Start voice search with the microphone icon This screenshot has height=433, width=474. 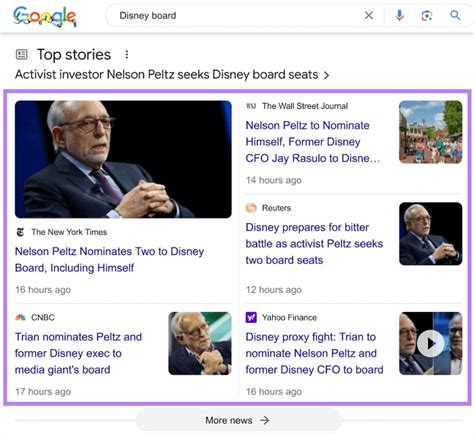point(399,15)
